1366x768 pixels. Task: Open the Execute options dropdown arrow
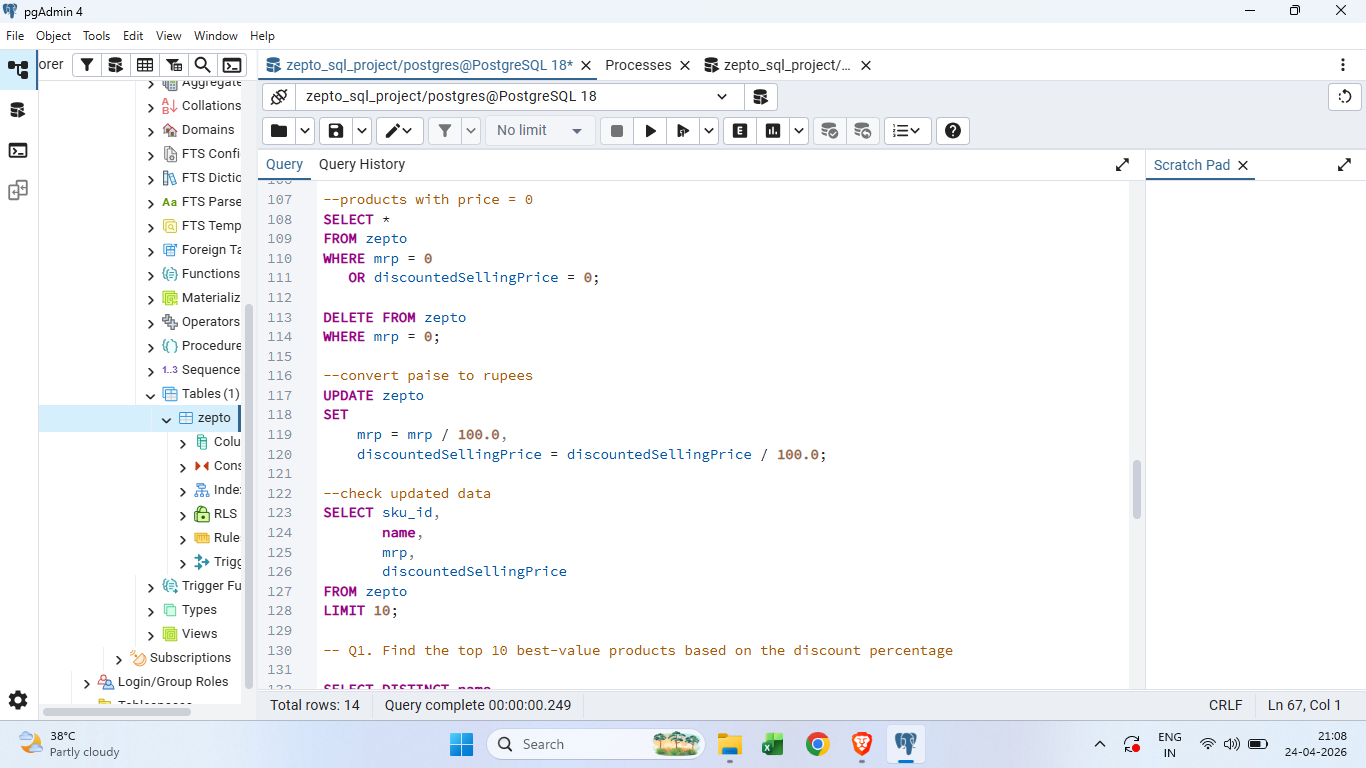[709, 131]
